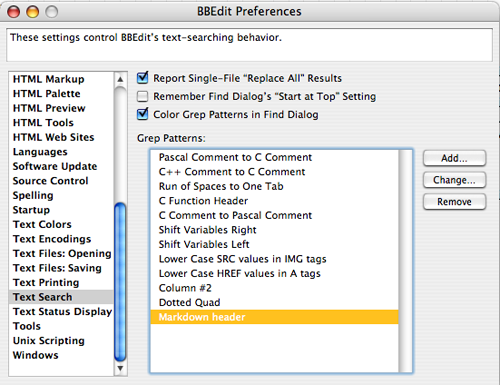Choose the Shift Variables Left pattern
This screenshot has width=500, height=385.
click(x=274, y=244)
